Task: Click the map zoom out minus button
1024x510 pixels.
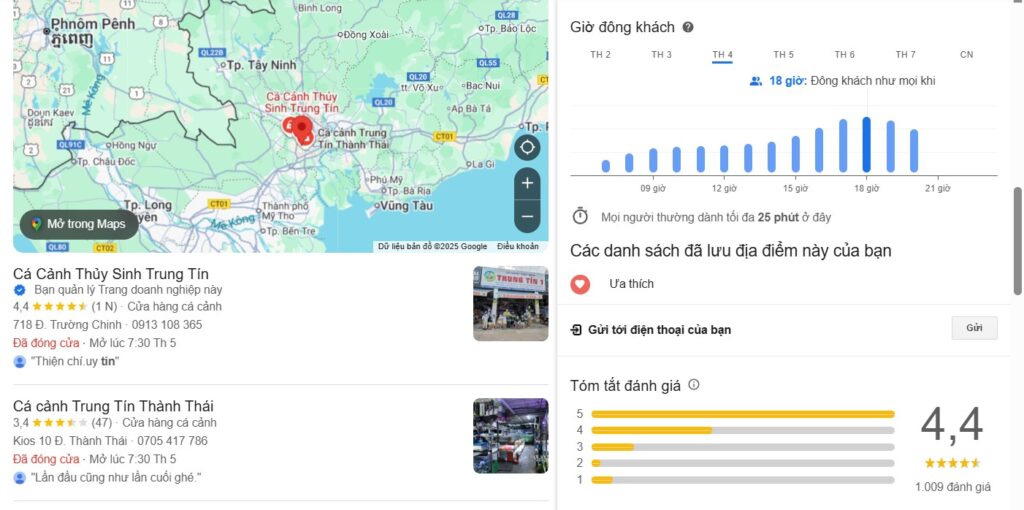Action: pos(527,216)
